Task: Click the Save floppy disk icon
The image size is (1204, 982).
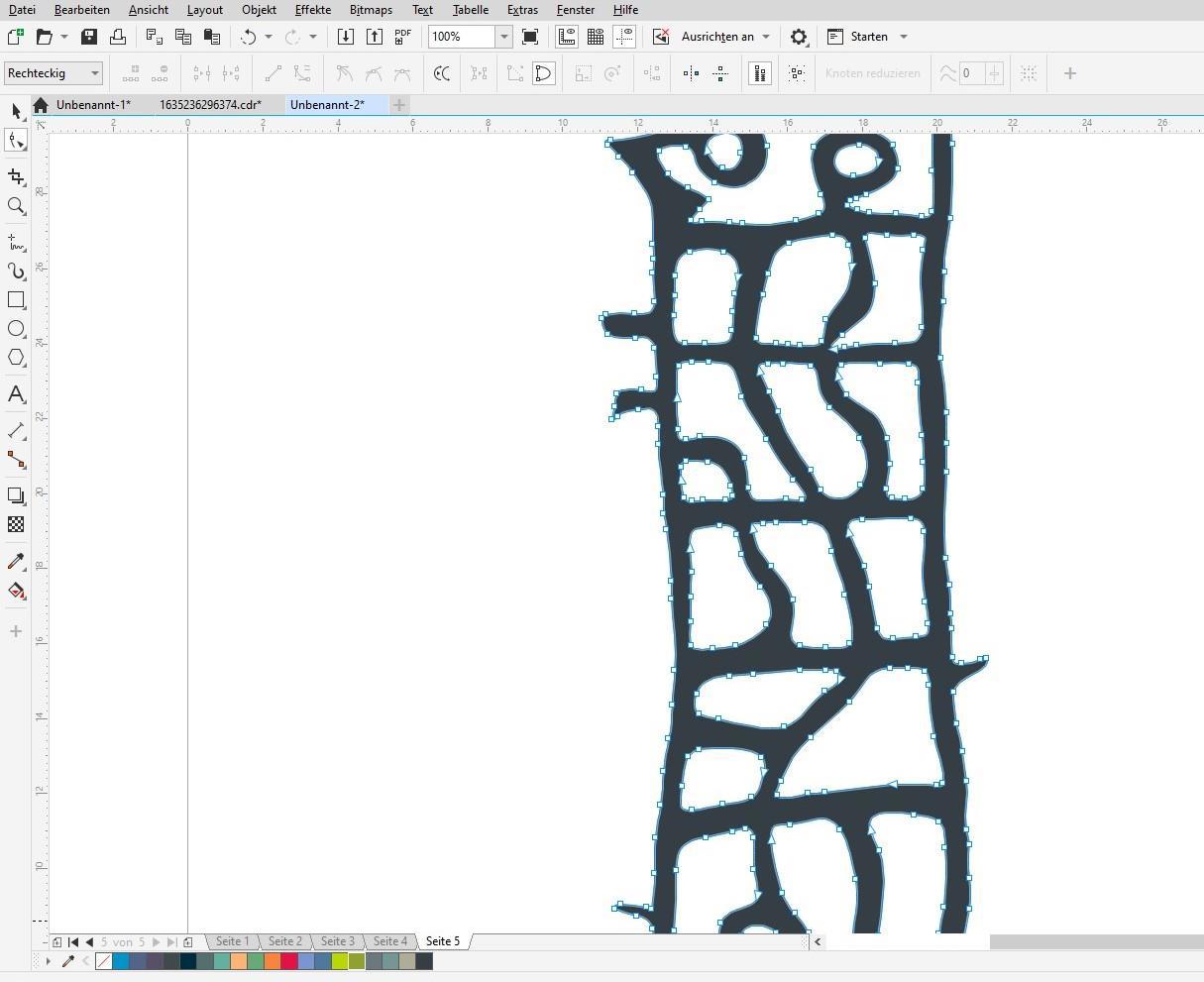Action: pos(89,37)
